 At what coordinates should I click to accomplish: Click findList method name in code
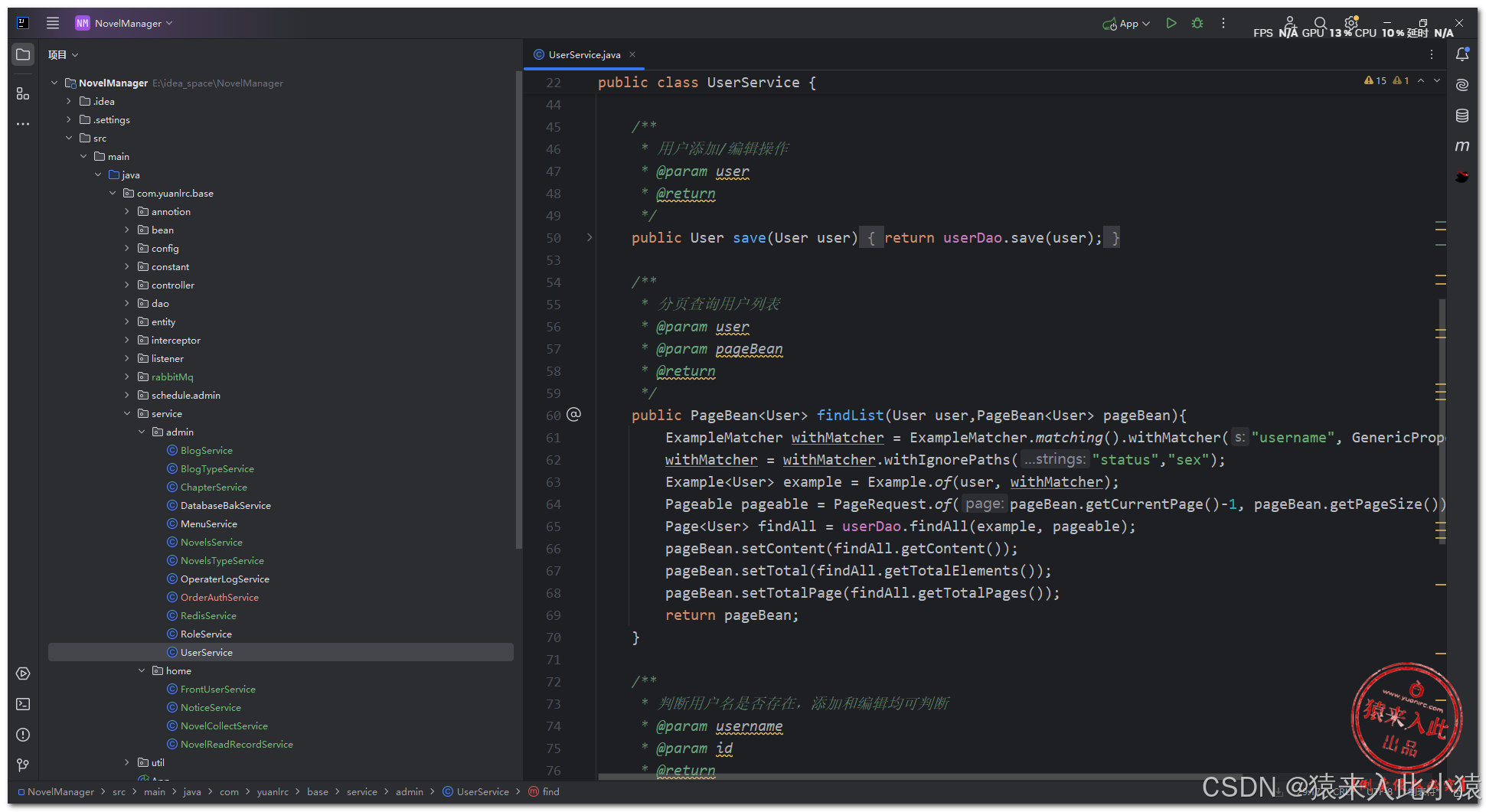[850, 415]
